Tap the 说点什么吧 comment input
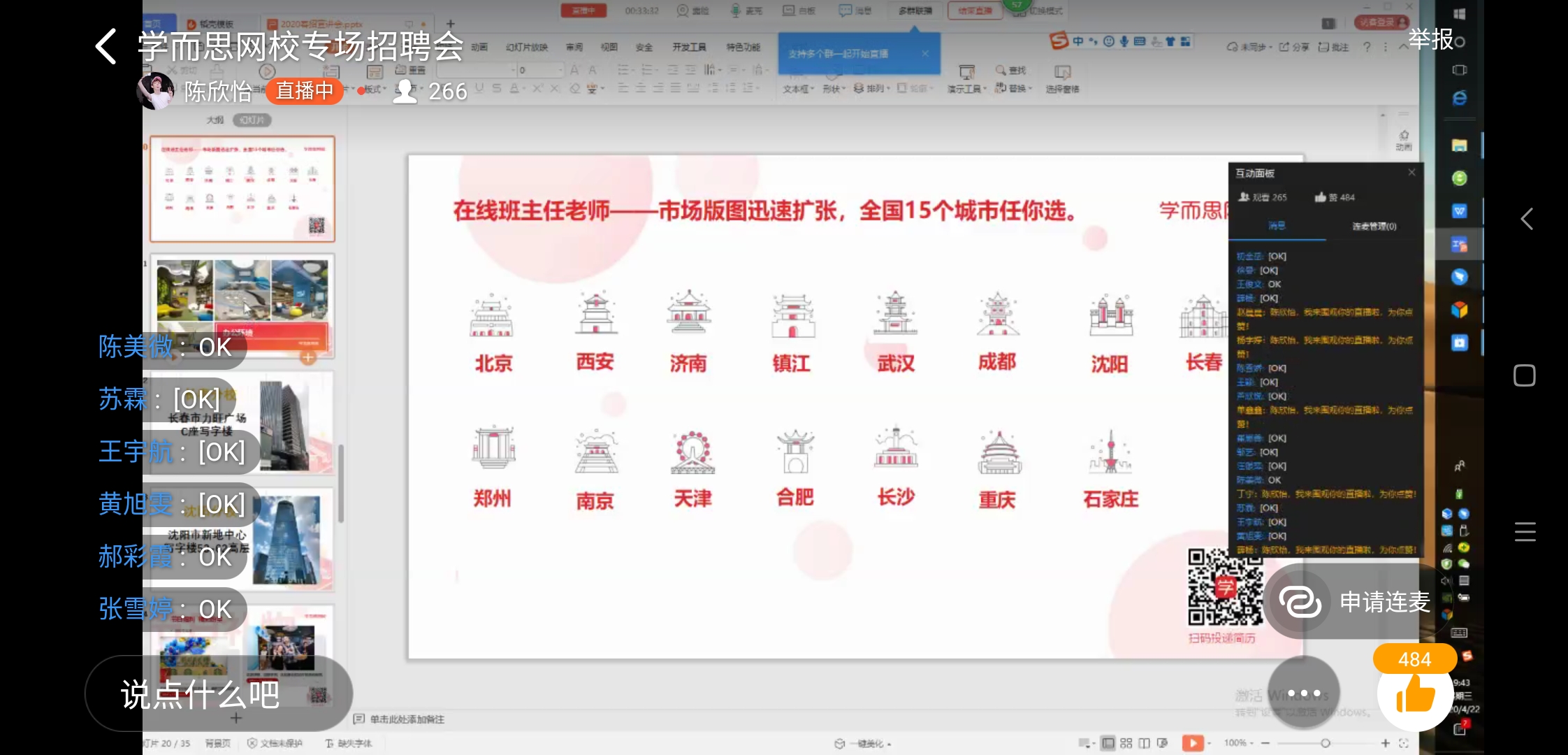Image resolution: width=1568 pixels, height=755 pixels. 219,693
